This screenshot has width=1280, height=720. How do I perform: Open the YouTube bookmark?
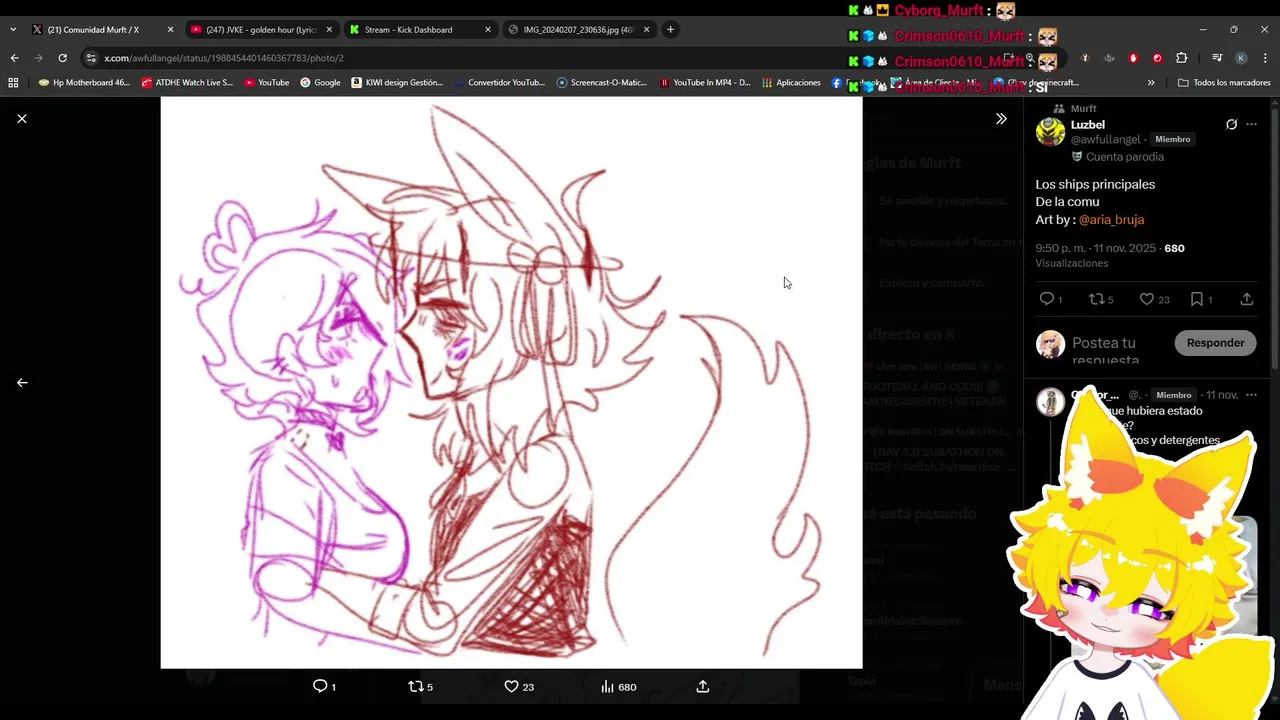(267, 82)
